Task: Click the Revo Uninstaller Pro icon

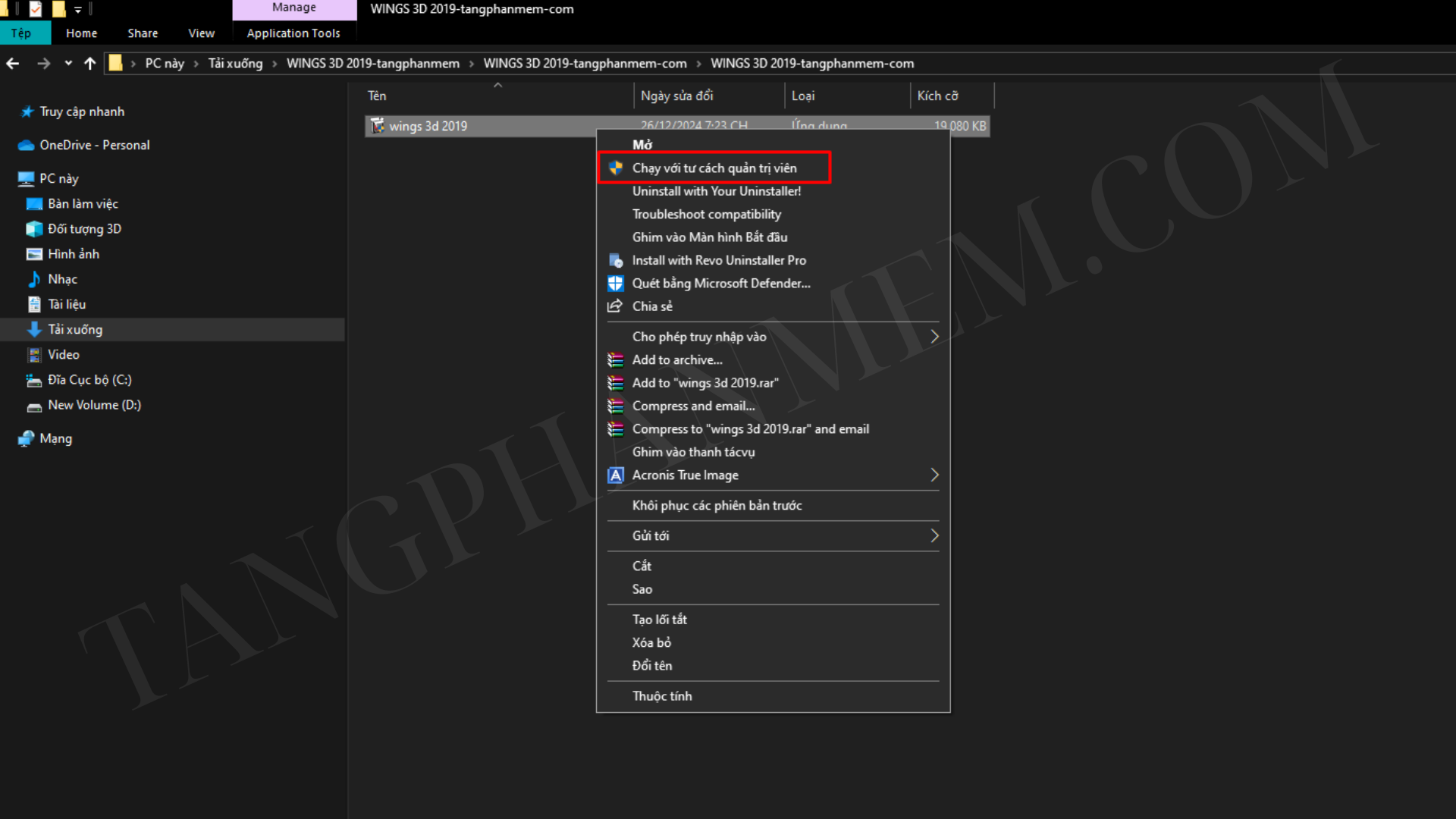Action: (615, 261)
